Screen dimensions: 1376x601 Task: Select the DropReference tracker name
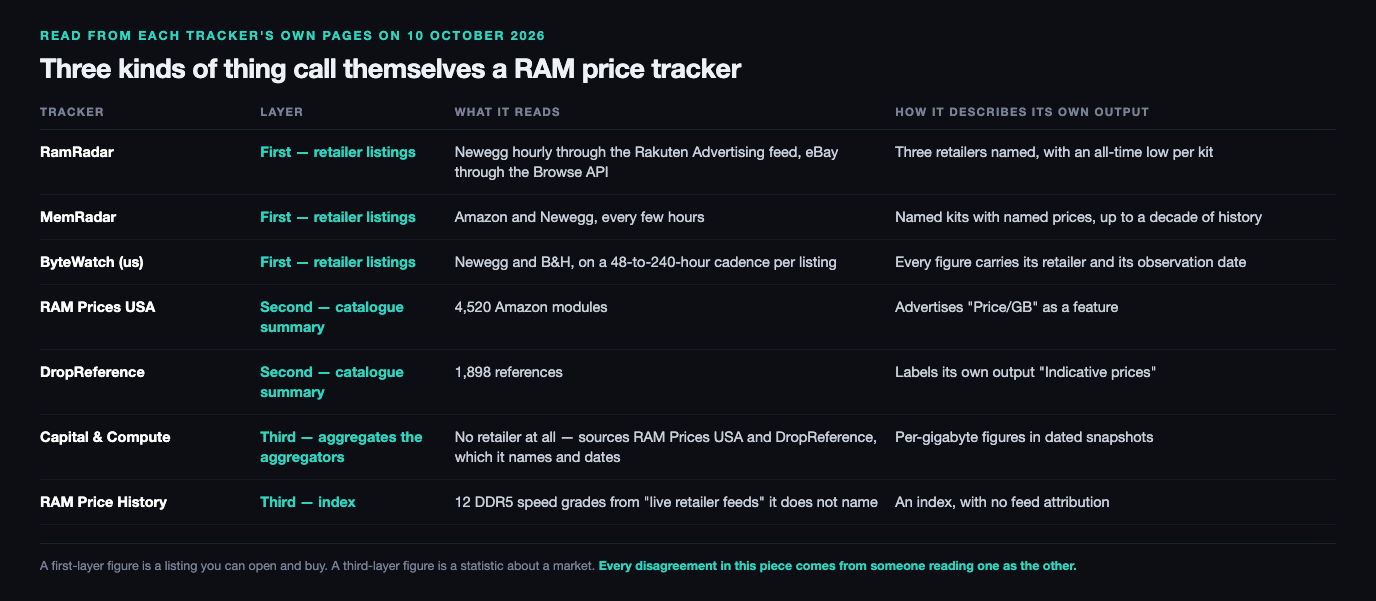[92, 372]
